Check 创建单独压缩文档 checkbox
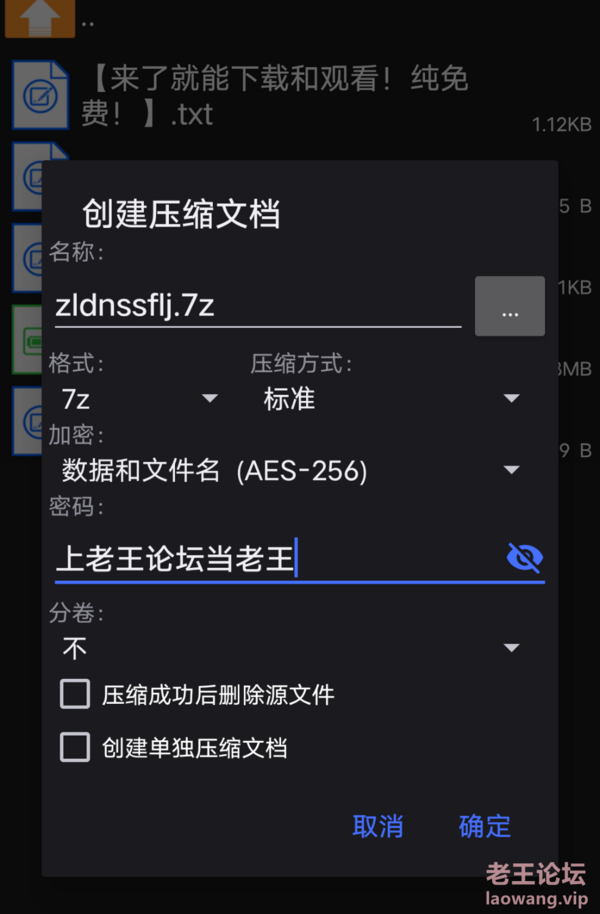 tap(75, 747)
